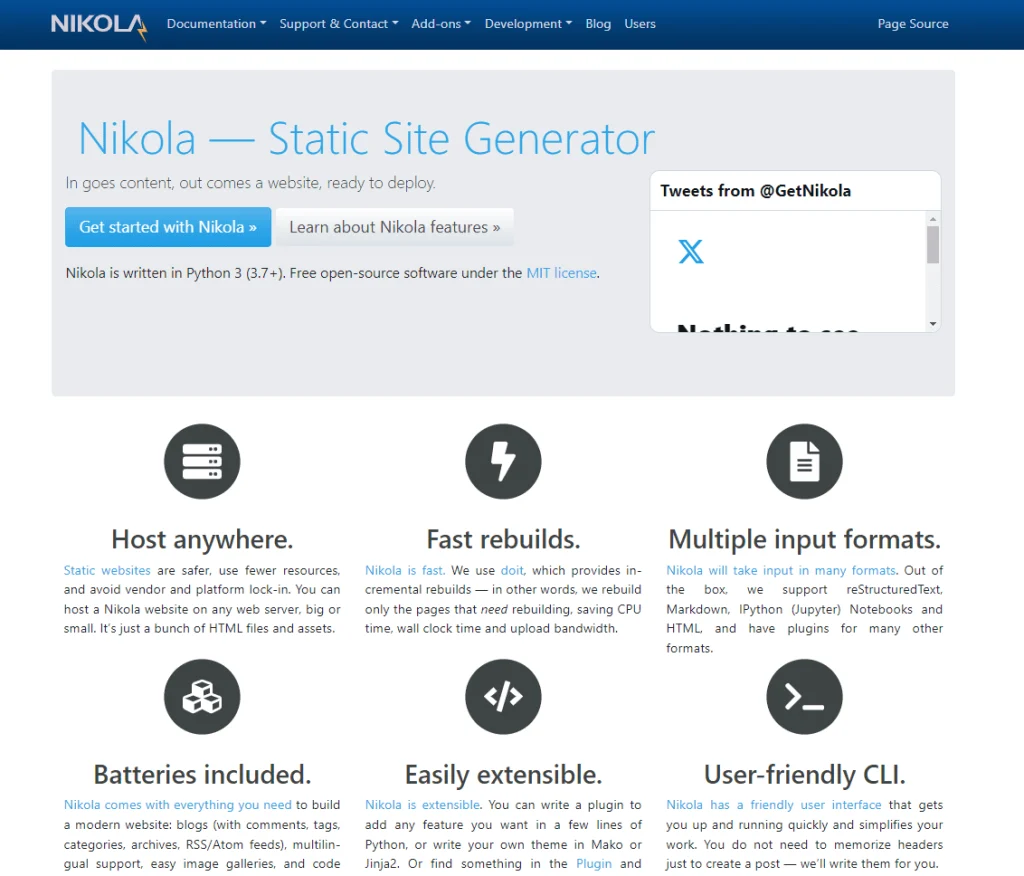This screenshot has height=876, width=1024.
Task: Open the MIT license link
Action: point(562,273)
